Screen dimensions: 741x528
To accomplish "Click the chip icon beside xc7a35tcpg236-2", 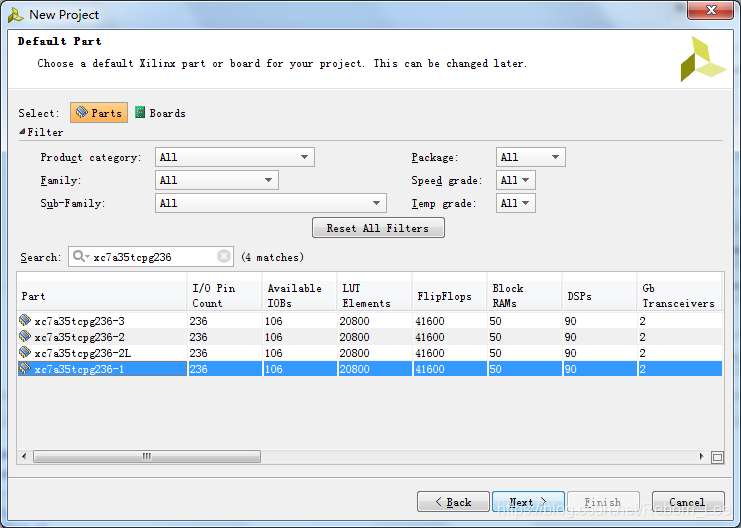I will pyautogui.click(x=25, y=337).
